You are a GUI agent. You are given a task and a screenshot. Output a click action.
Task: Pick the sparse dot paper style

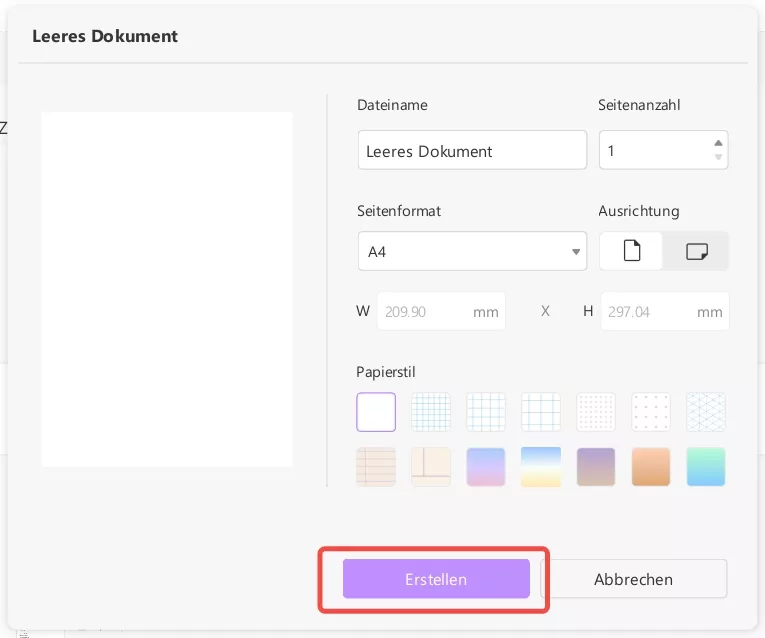[651, 412]
